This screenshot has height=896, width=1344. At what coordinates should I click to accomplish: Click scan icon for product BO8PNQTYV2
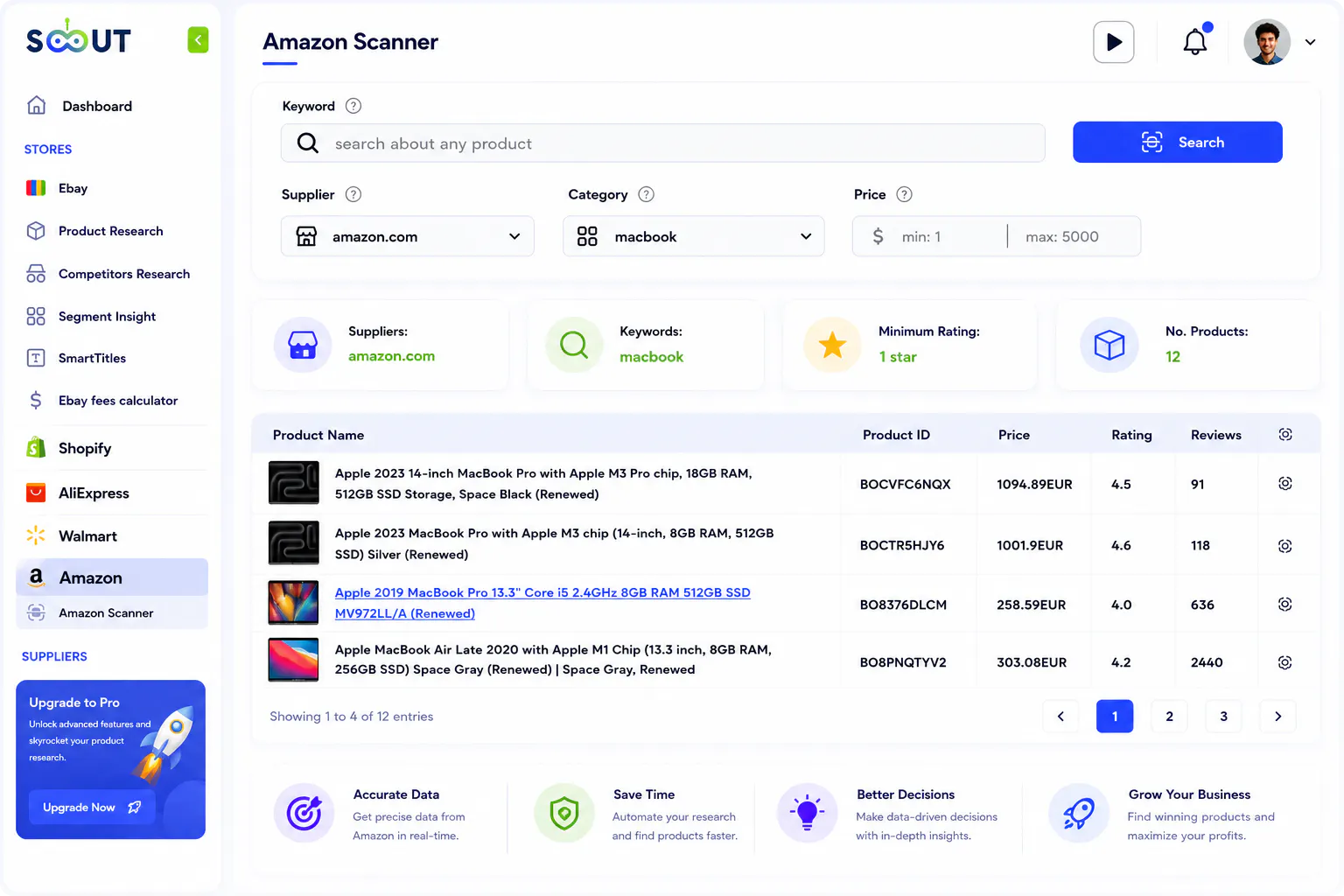[x=1285, y=662]
